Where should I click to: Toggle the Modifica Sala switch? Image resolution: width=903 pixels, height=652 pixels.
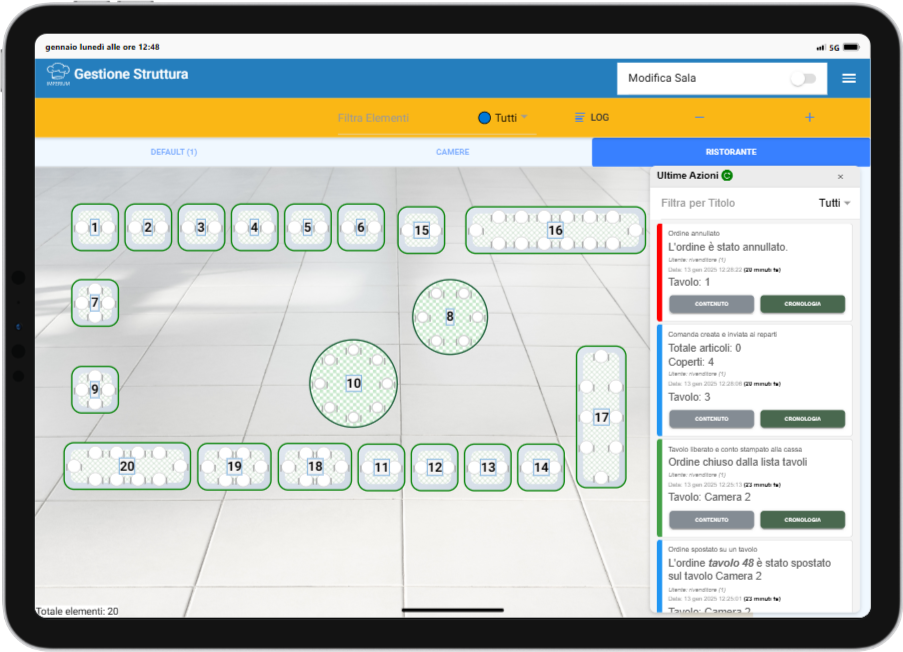point(803,79)
